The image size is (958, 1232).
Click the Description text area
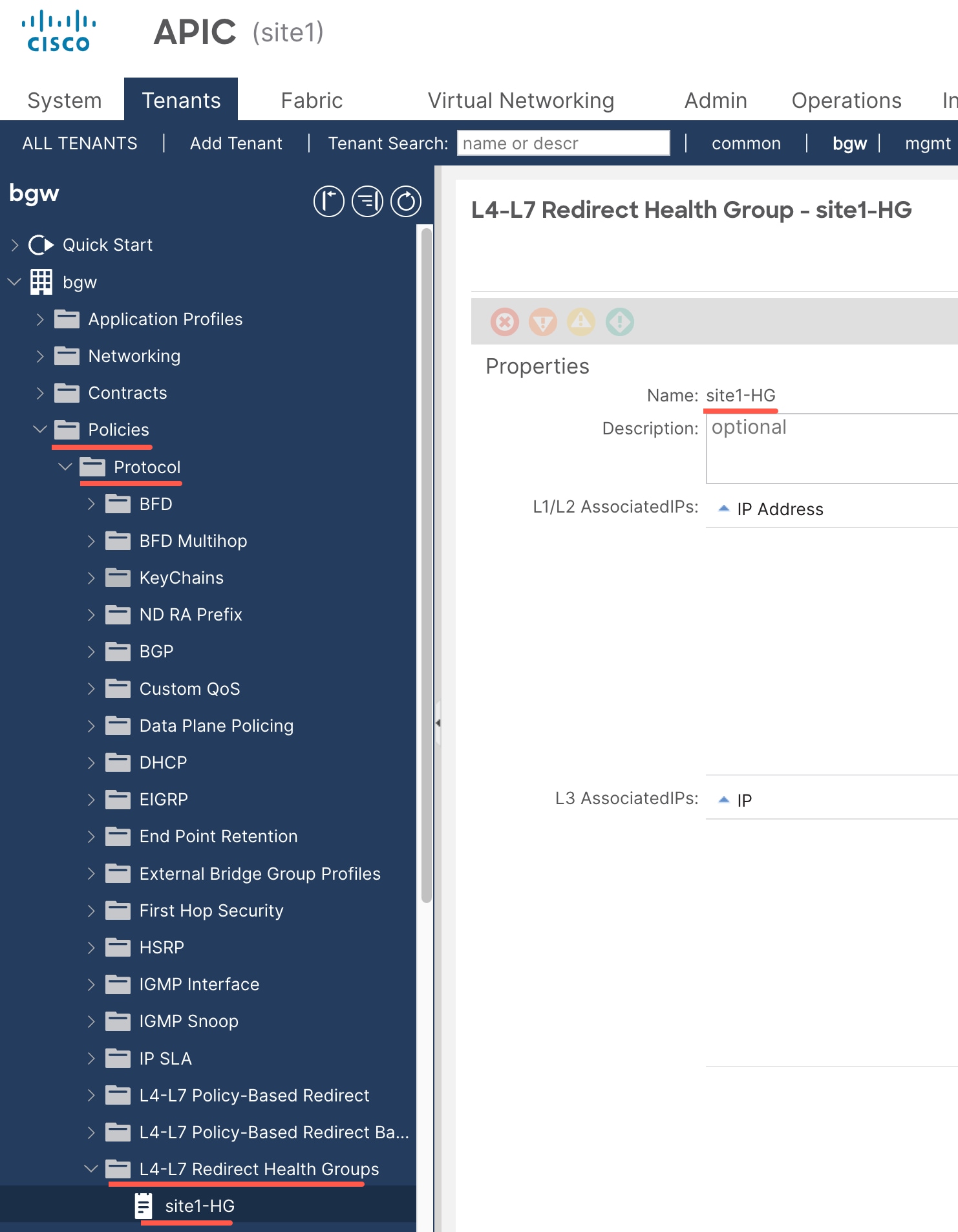[832, 449]
